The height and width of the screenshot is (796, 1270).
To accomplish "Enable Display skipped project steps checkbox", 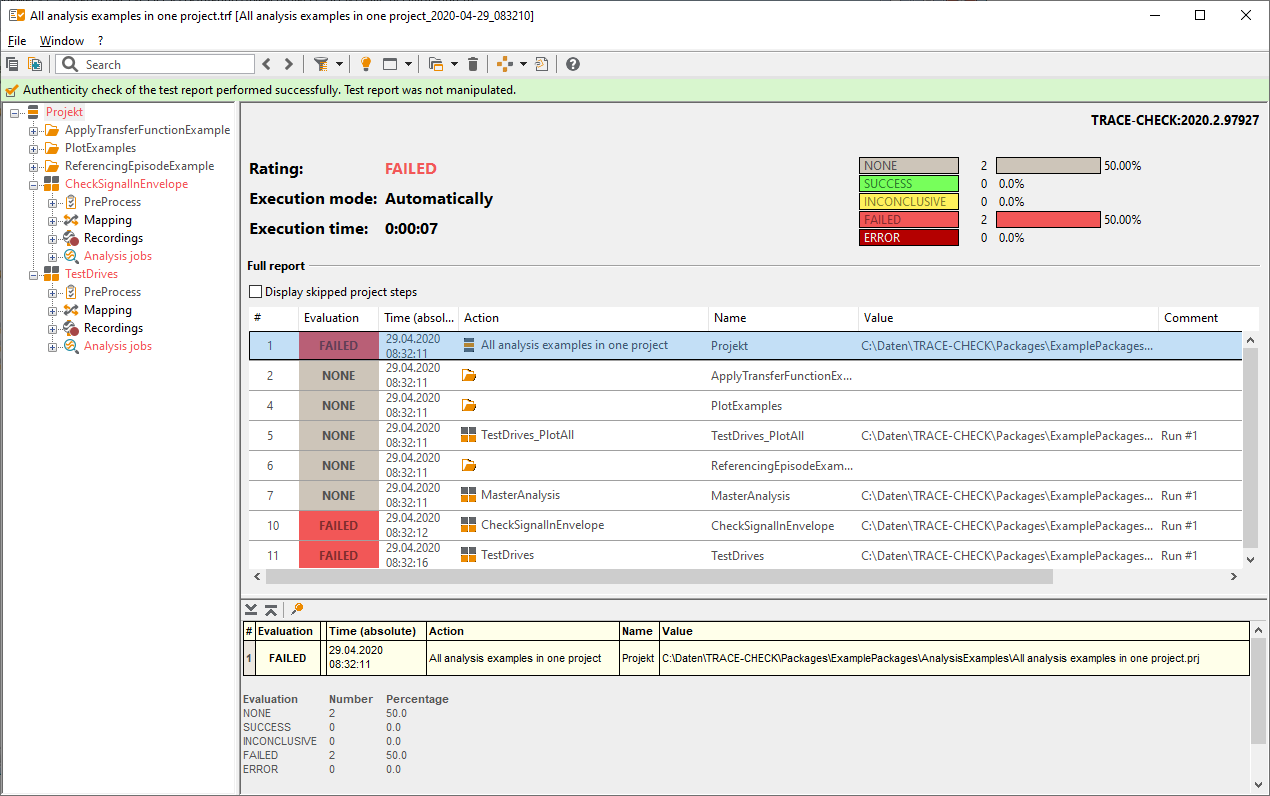I will [255, 292].
